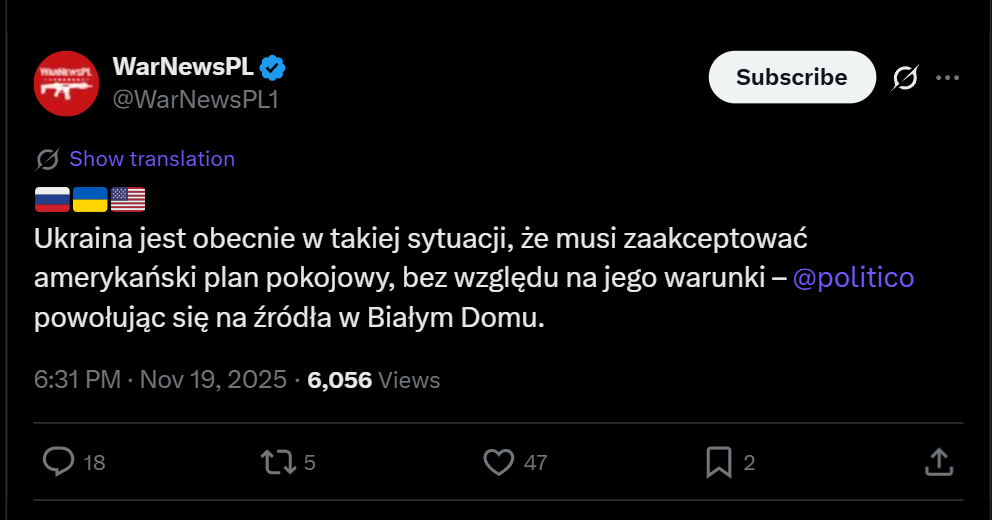The width and height of the screenshot is (992, 520).
Task: Click the Grok icon beside Subscribe
Action: pos(904,77)
